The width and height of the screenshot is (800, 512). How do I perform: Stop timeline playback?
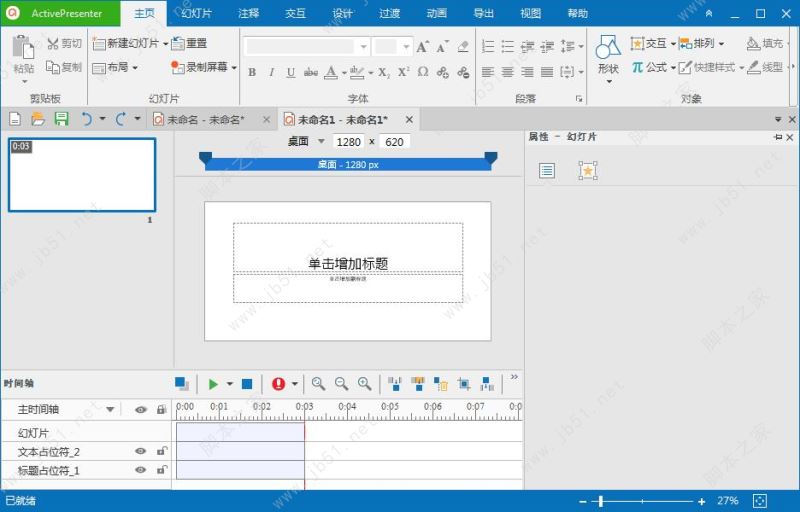tap(247, 383)
